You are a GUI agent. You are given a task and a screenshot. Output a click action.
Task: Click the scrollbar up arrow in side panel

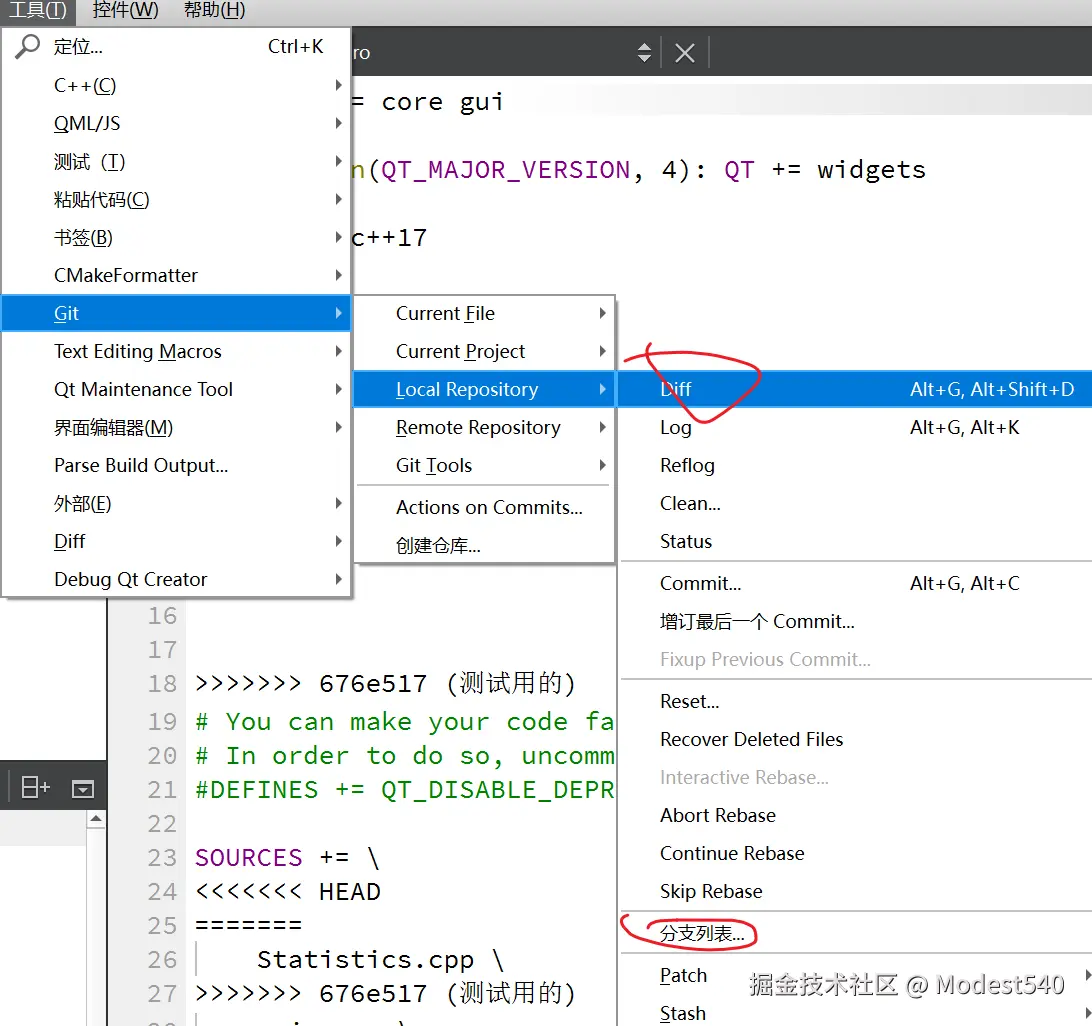96,818
